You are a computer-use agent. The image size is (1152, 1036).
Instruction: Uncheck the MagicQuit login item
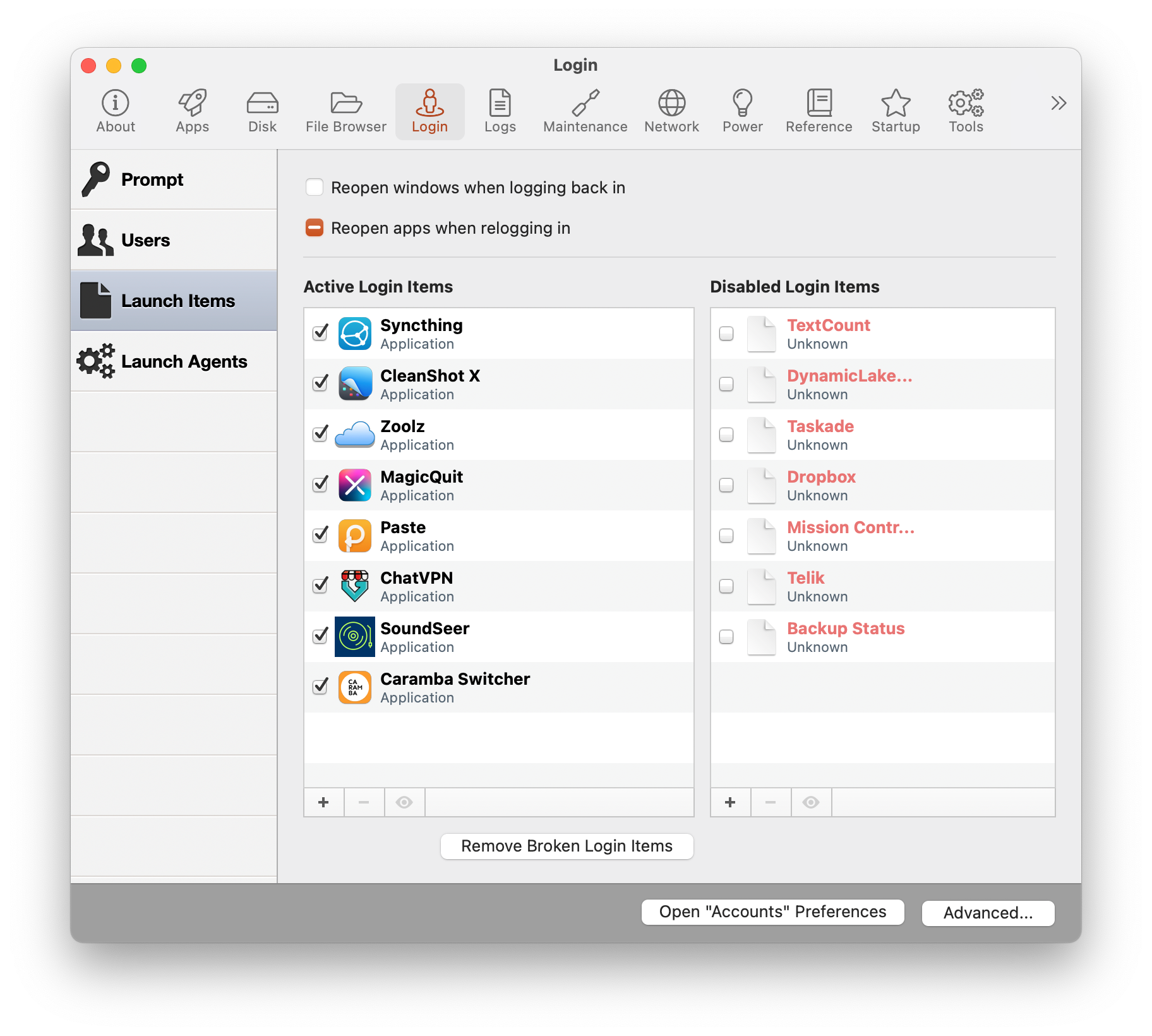pos(321,485)
